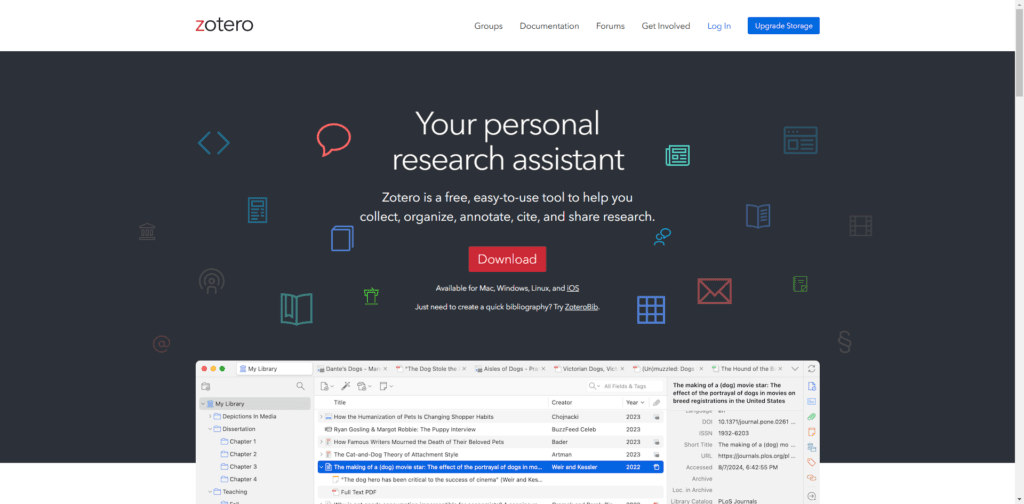The image size is (1024, 504).
Task: Collapse the Dissertation collection
Action: coord(210,429)
